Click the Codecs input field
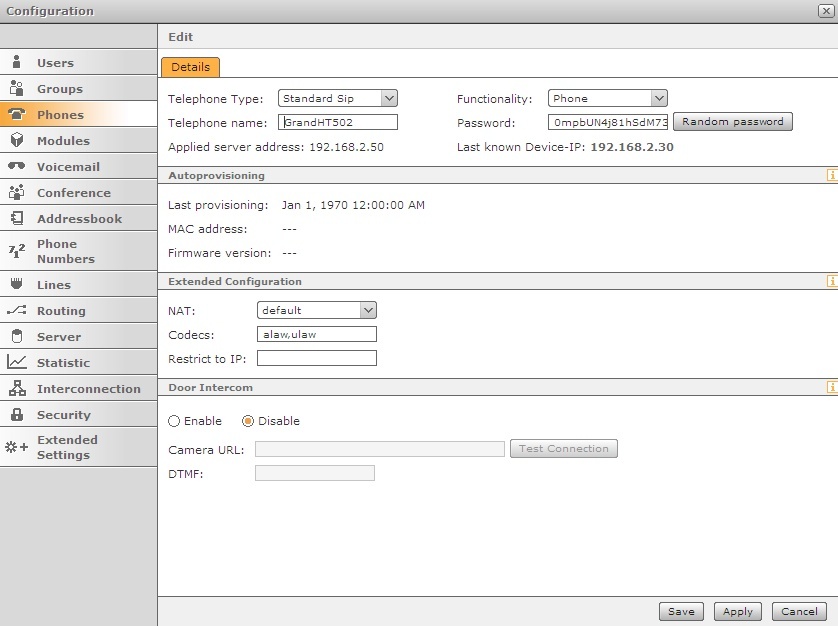Image resolution: width=838 pixels, height=626 pixels. 317,334
